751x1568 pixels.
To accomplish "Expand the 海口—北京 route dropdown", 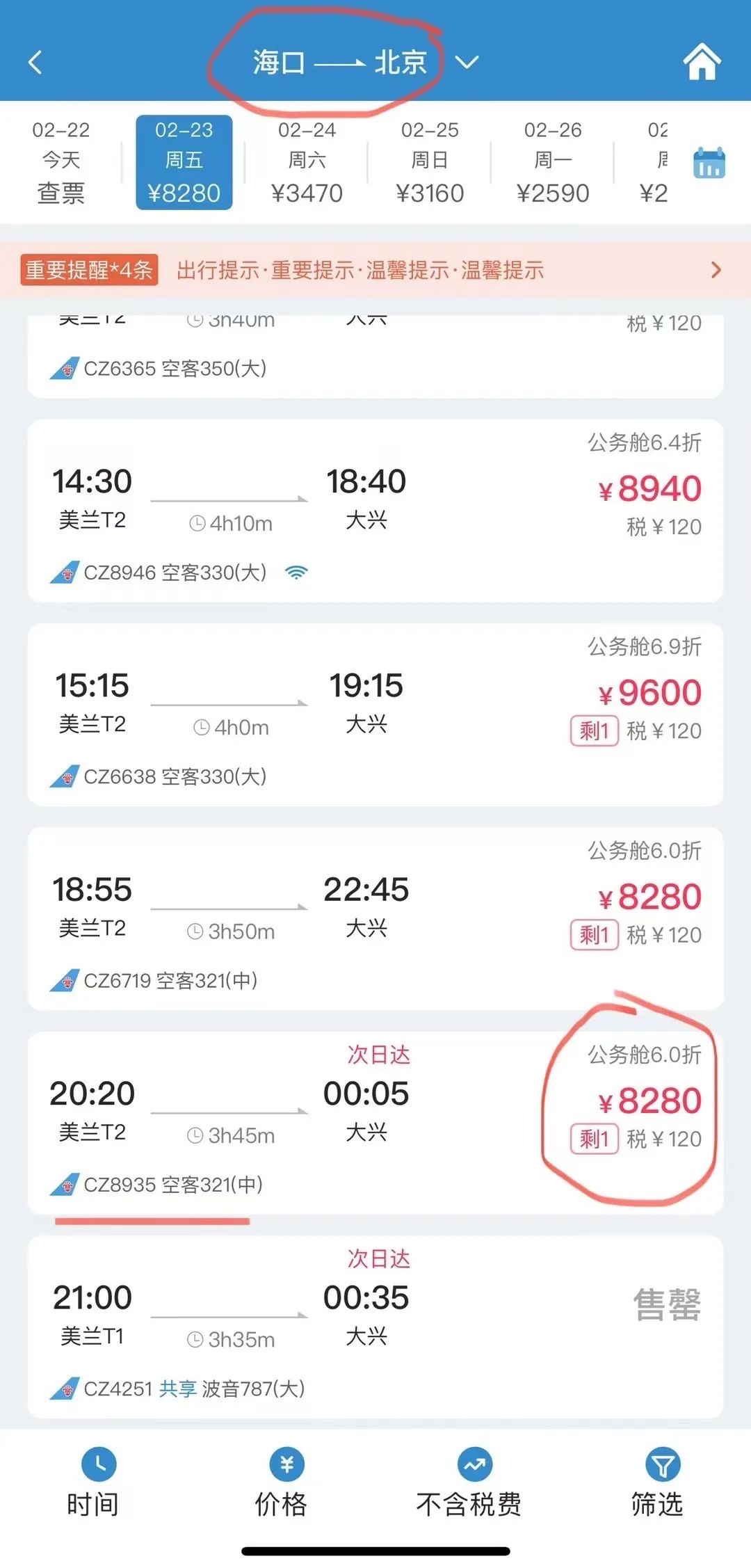I will point(467,63).
